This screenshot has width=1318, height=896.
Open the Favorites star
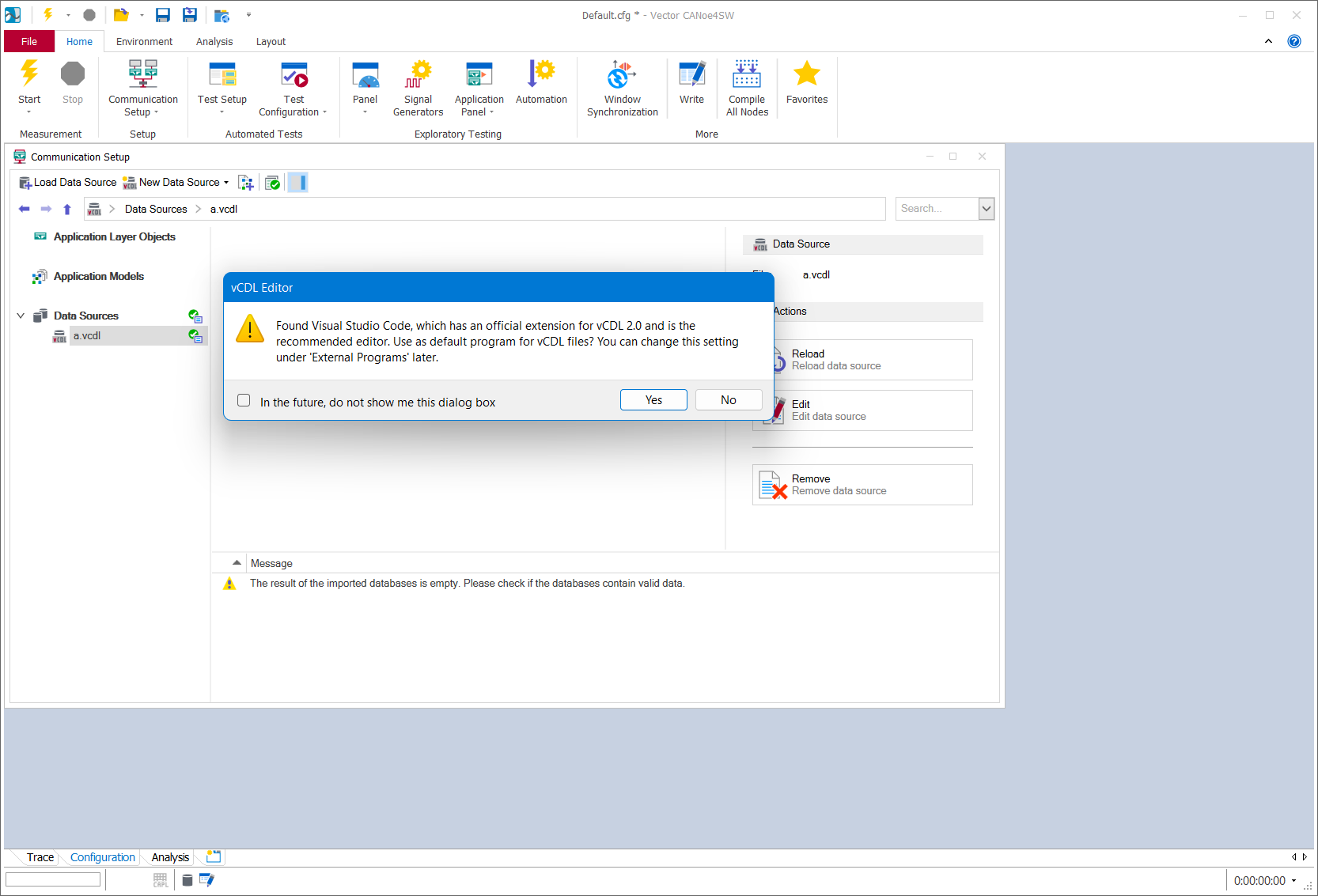pos(807,74)
